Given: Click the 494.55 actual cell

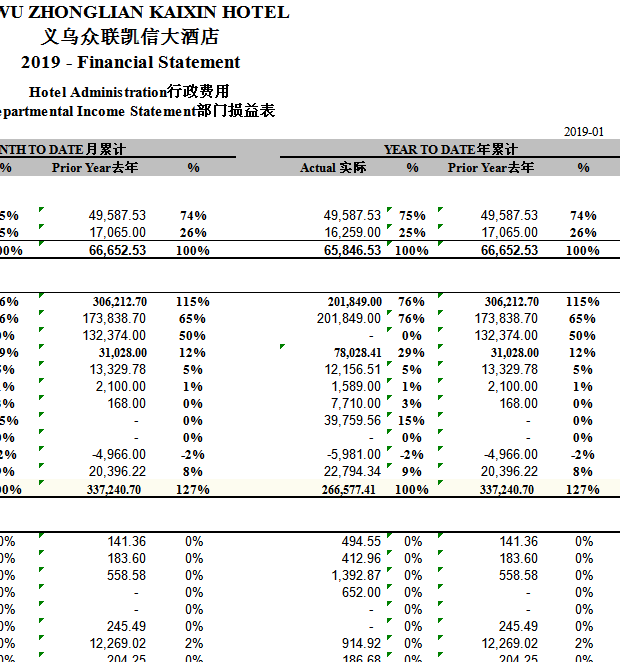Looking at the screenshot, I should point(361,541).
